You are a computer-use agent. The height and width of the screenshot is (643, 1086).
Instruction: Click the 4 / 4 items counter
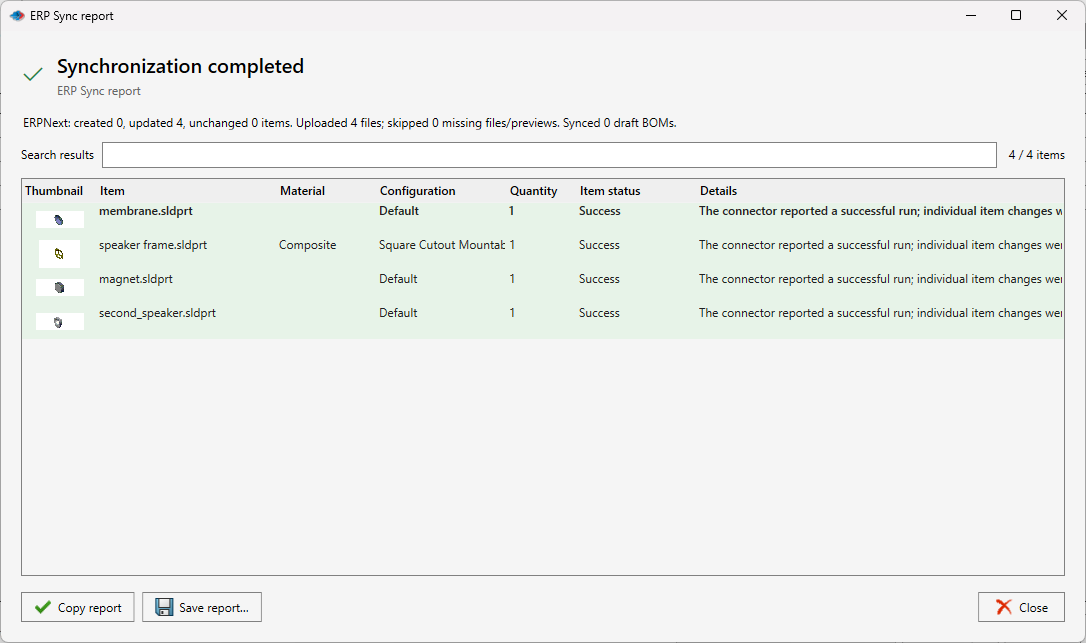click(1037, 155)
